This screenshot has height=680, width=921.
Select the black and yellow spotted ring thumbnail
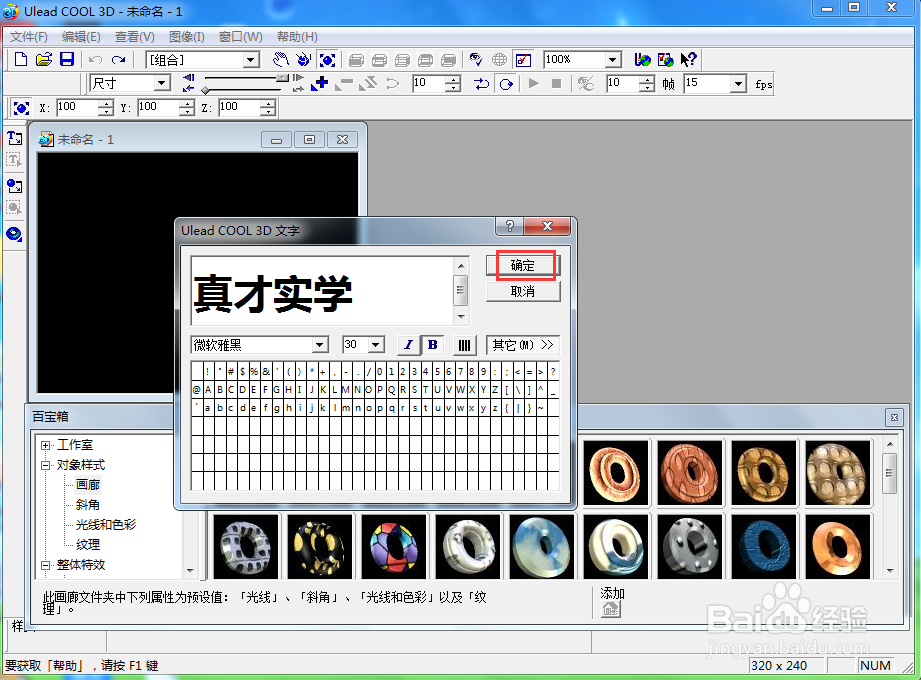(x=320, y=547)
